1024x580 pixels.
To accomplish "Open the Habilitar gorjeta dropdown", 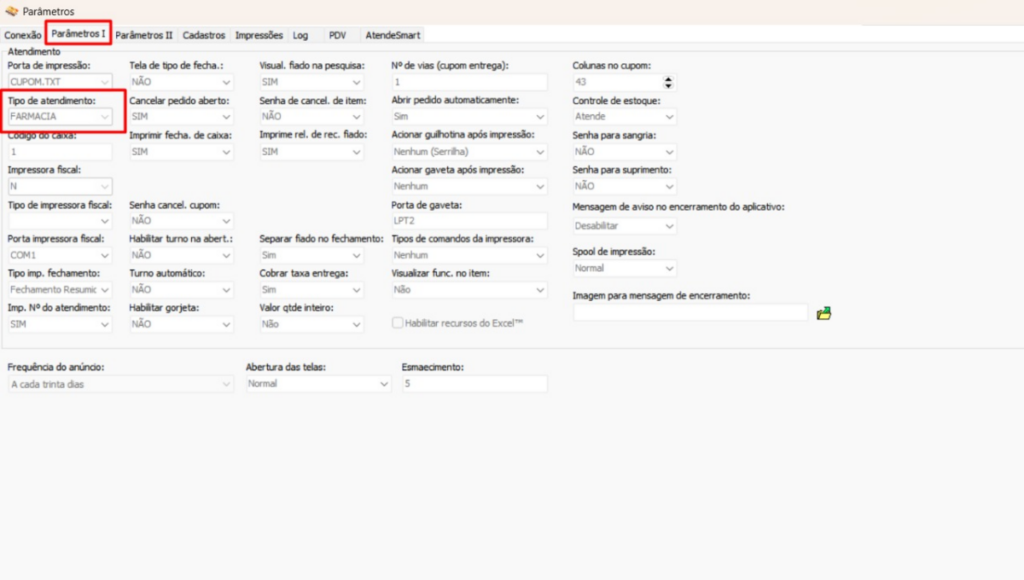I will pos(225,324).
